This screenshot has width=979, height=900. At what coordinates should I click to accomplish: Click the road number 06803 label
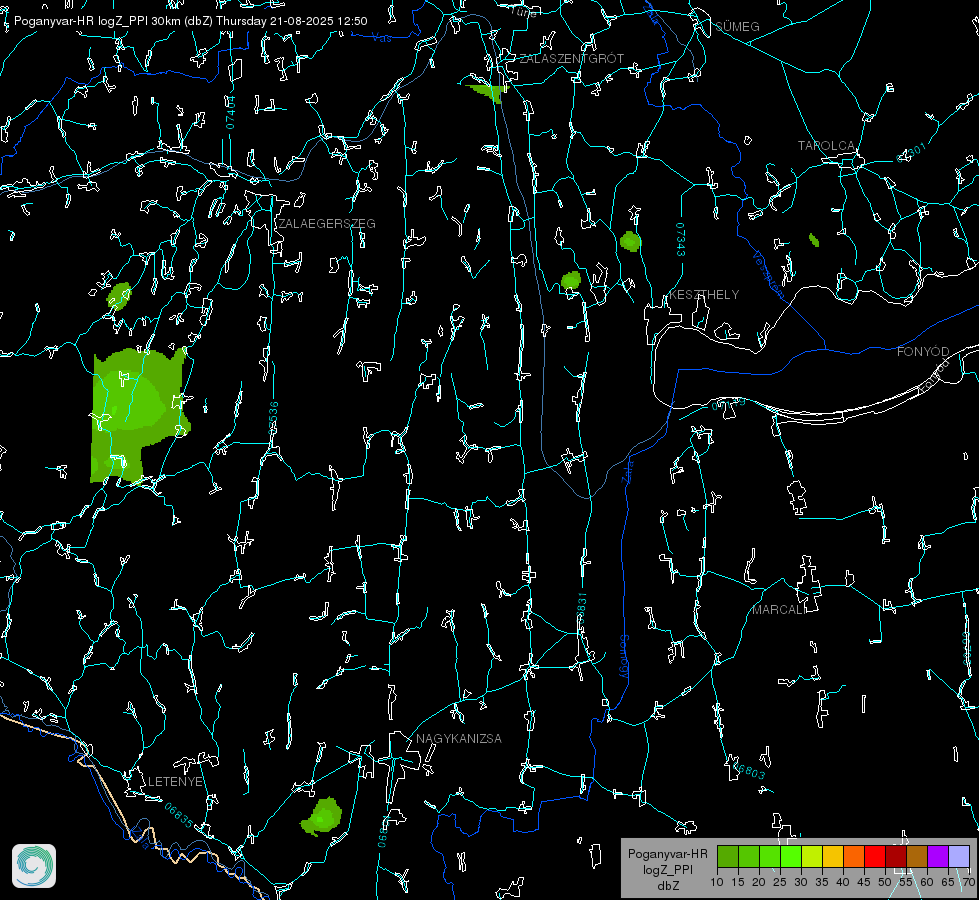749,770
